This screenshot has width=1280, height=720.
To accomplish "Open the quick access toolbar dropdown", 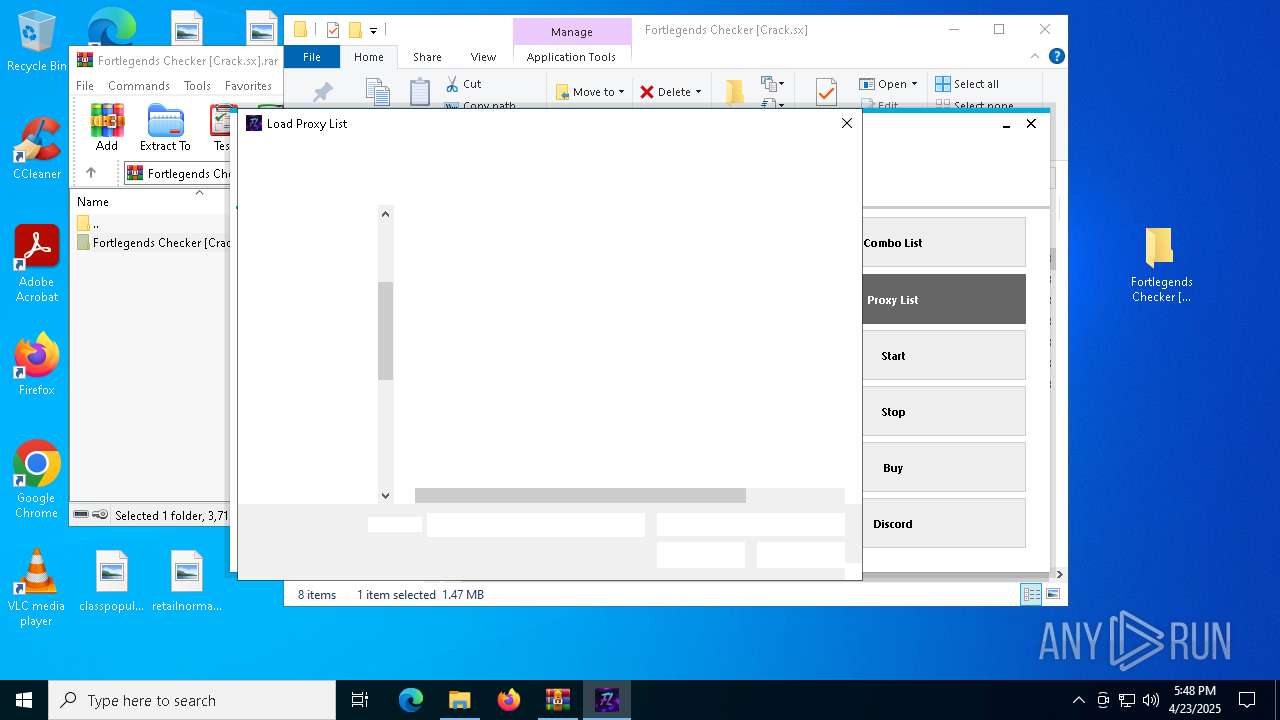I will pyautogui.click(x=373, y=30).
